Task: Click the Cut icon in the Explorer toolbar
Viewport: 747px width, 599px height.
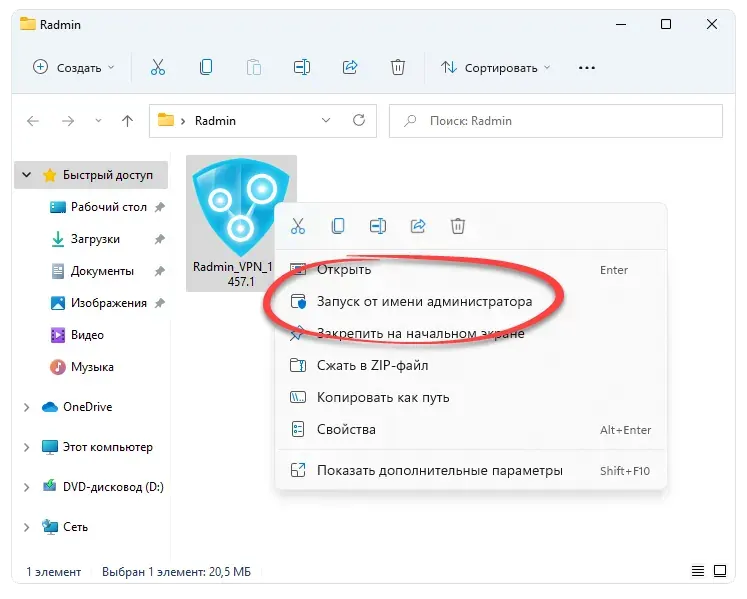Action: (x=158, y=67)
